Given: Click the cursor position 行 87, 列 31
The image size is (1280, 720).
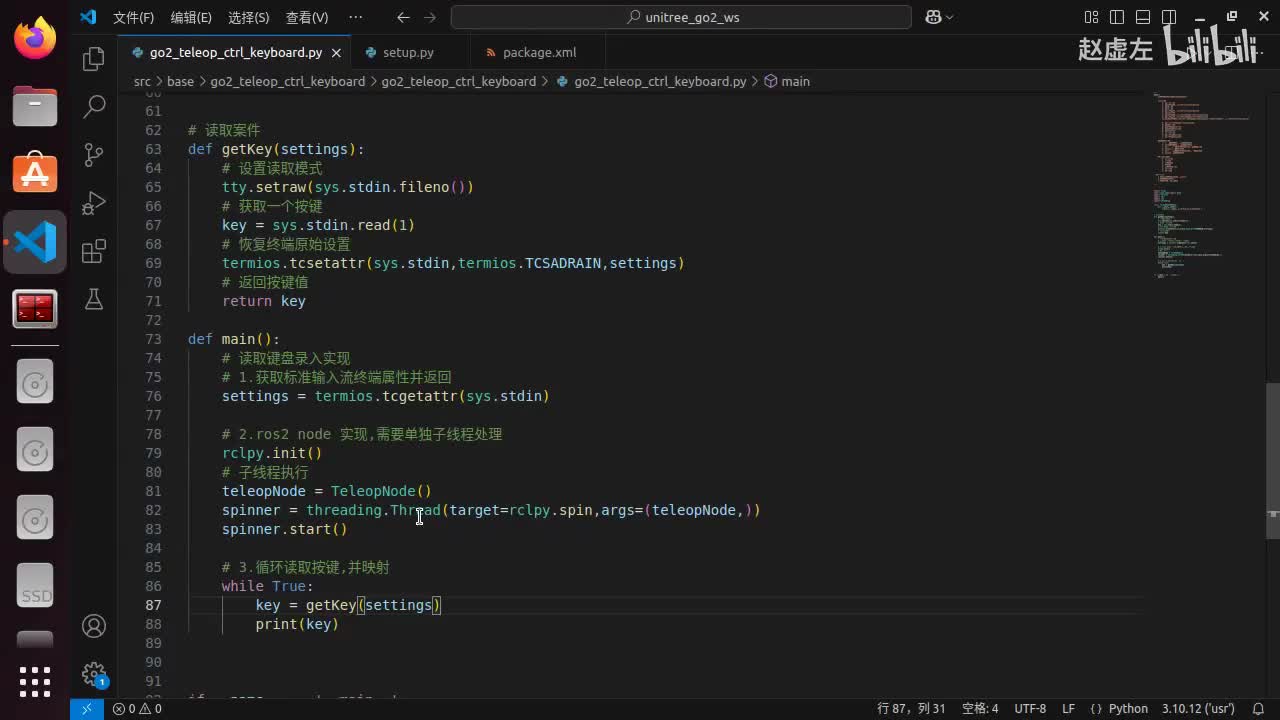Looking at the screenshot, I should 911,709.
